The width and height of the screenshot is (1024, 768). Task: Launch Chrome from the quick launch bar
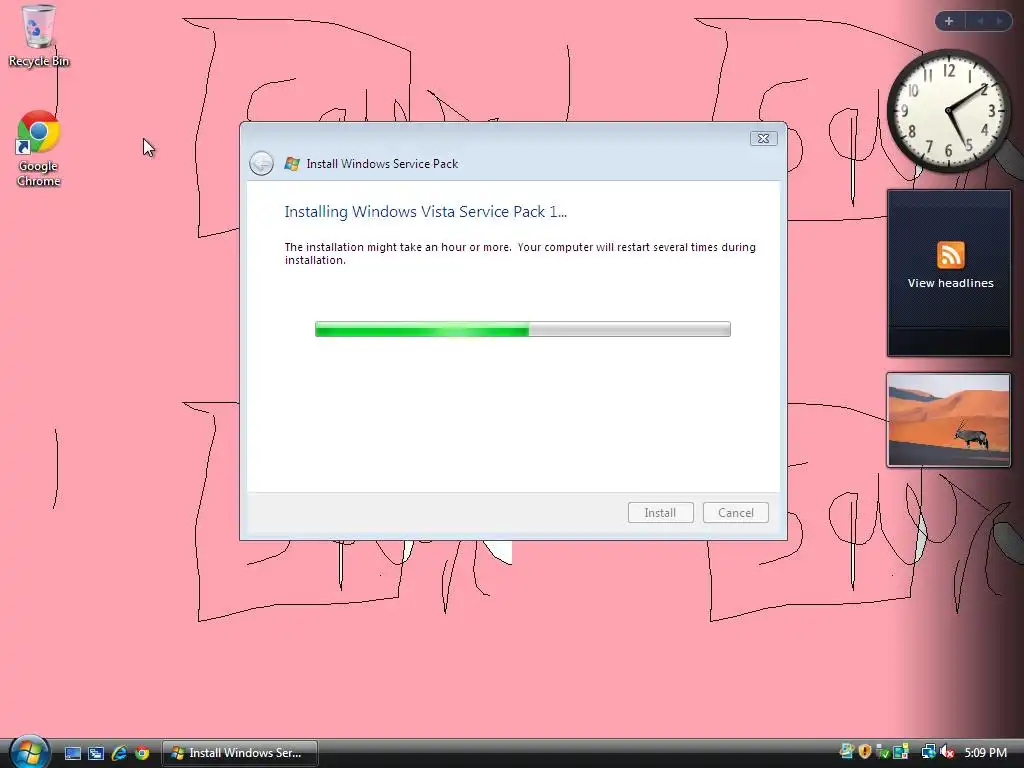point(142,753)
